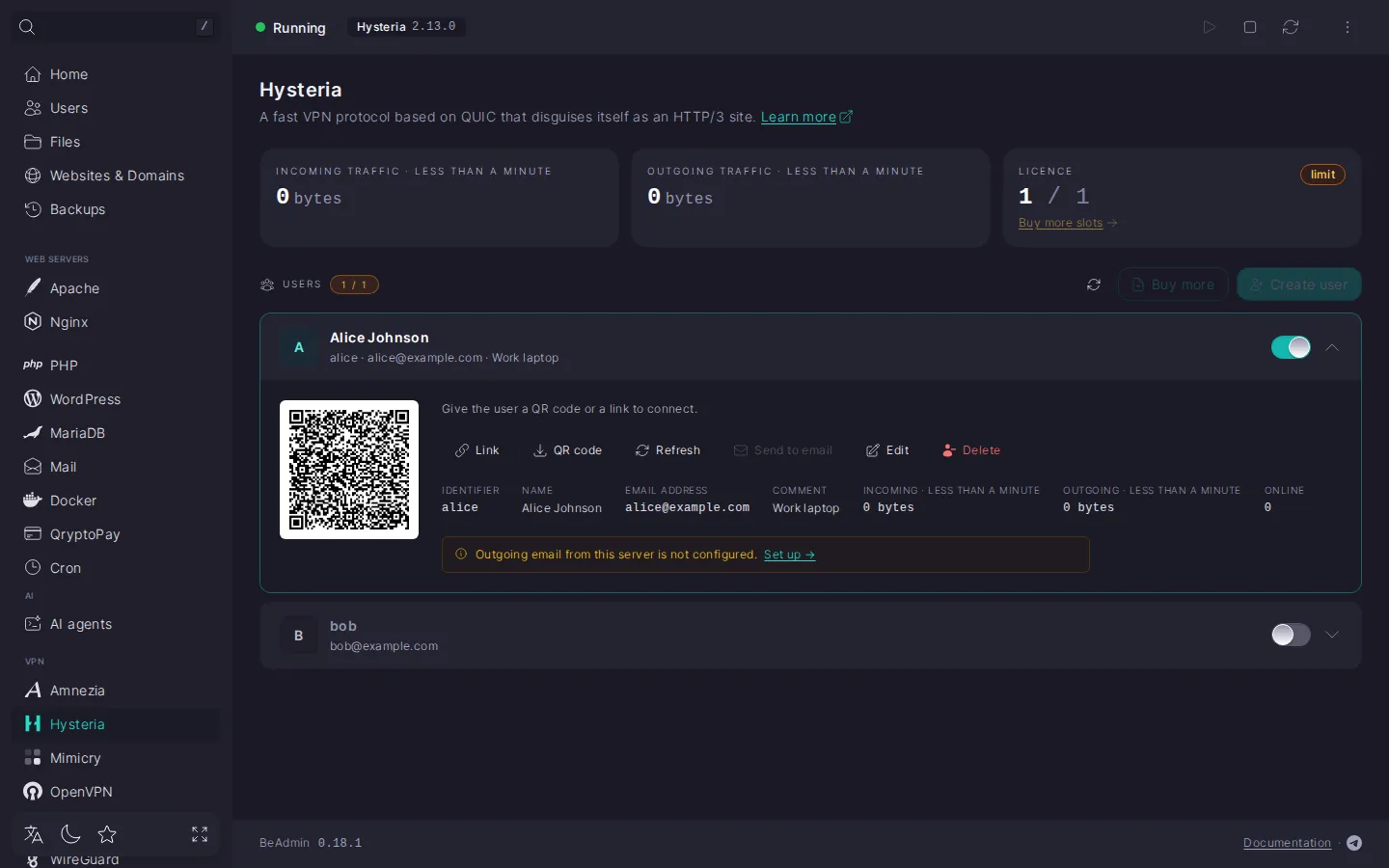Open WordPress in the sidebar
This screenshot has height=868, width=1389.
tap(116, 399)
